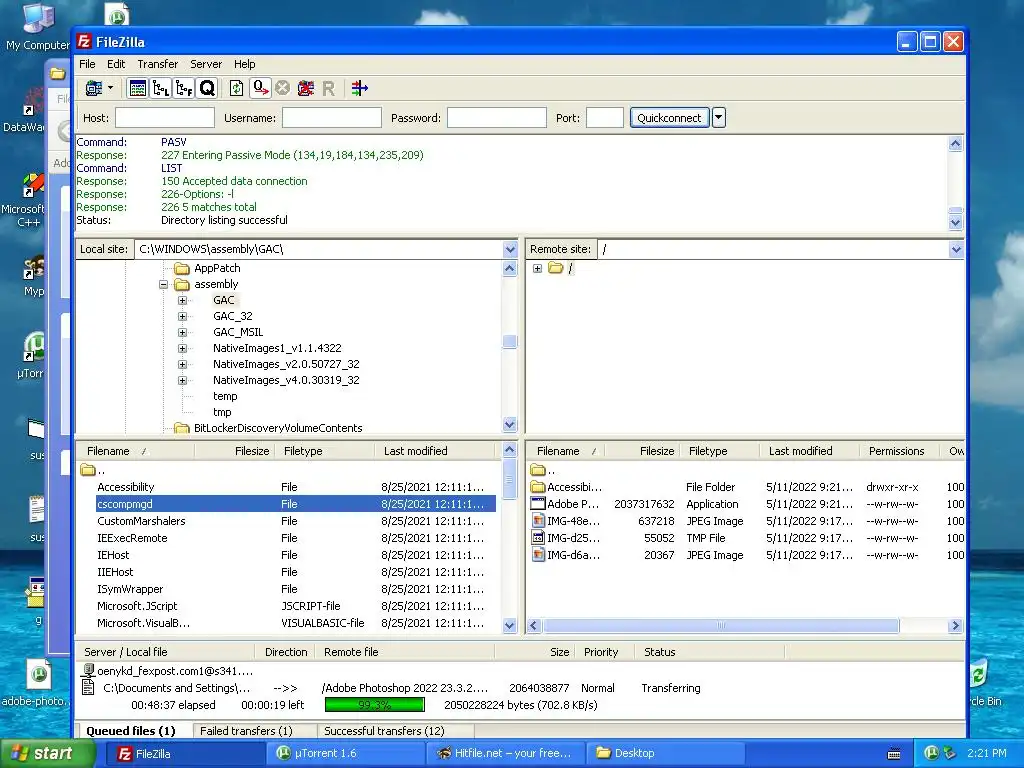Sort remote files by Filesize header
The image size is (1024, 768).
tap(643, 451)
